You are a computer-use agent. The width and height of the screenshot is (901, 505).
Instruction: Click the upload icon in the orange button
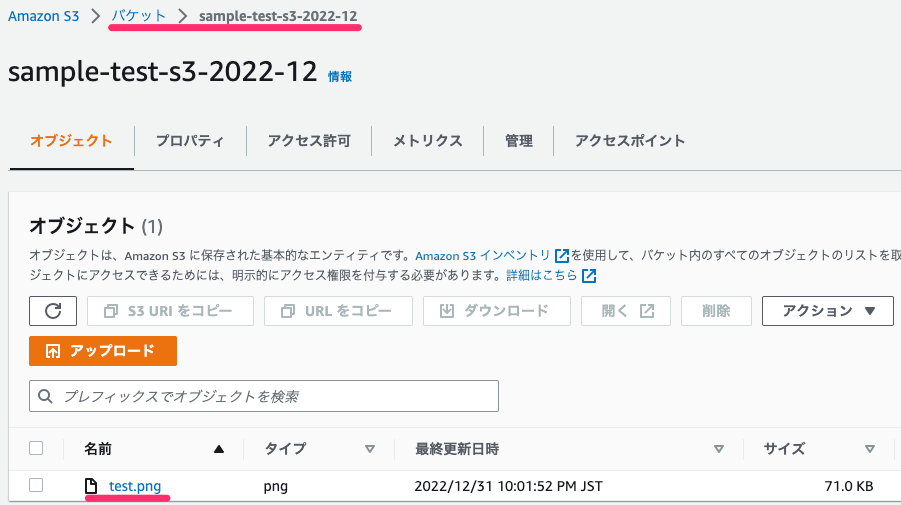point(53,351)
